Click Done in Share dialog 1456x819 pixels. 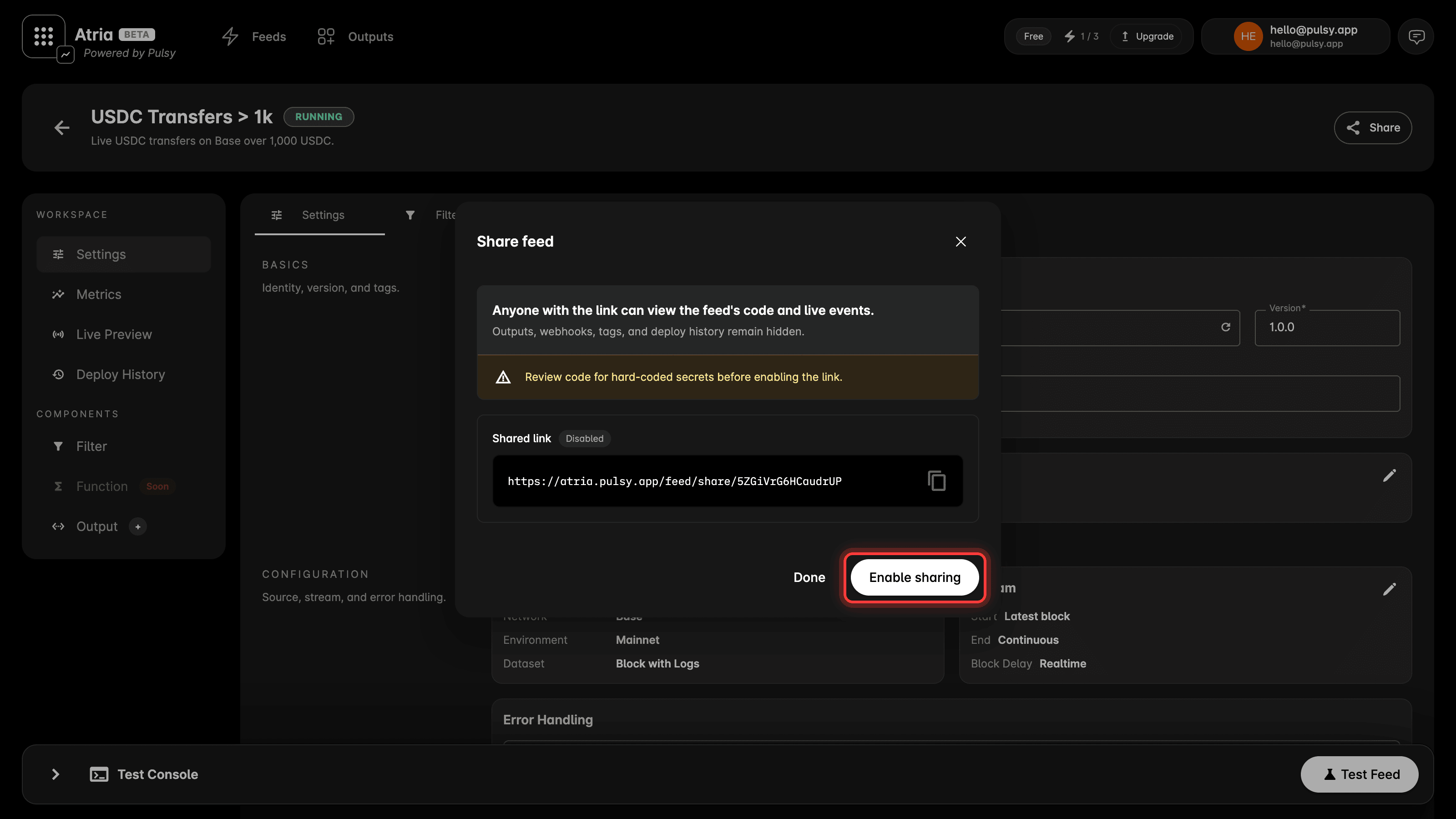click(809, 578)
